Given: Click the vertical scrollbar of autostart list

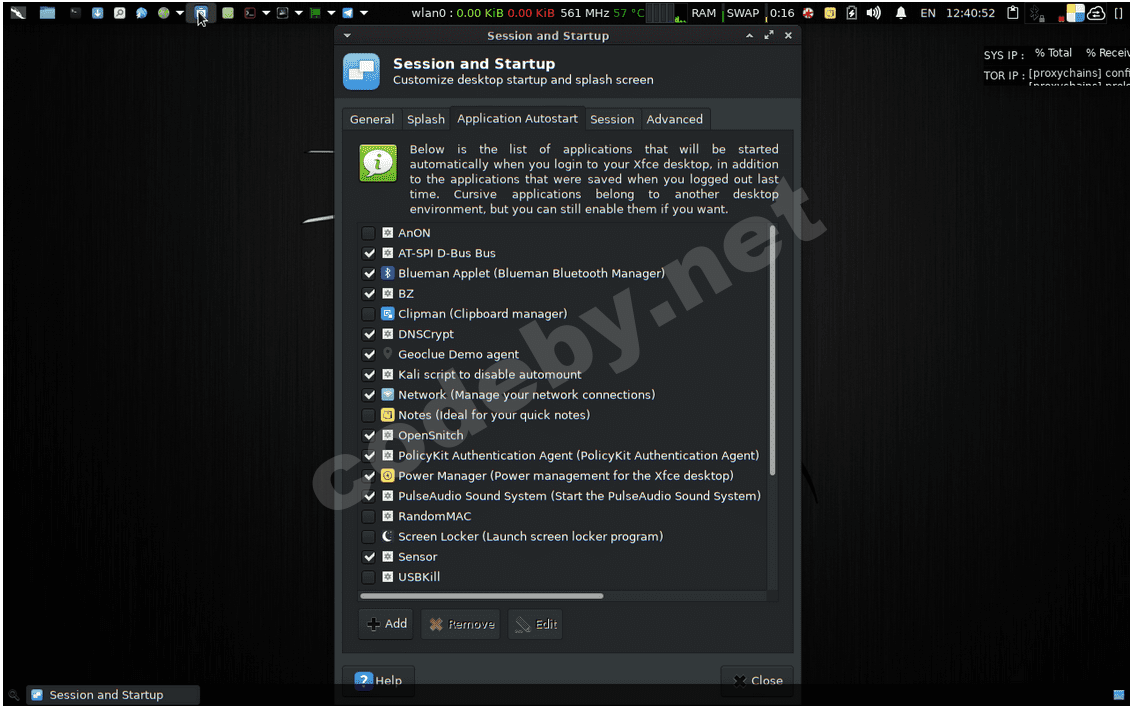Looking at the screenshot, I should pyautogui.click(x=772, y=350).
